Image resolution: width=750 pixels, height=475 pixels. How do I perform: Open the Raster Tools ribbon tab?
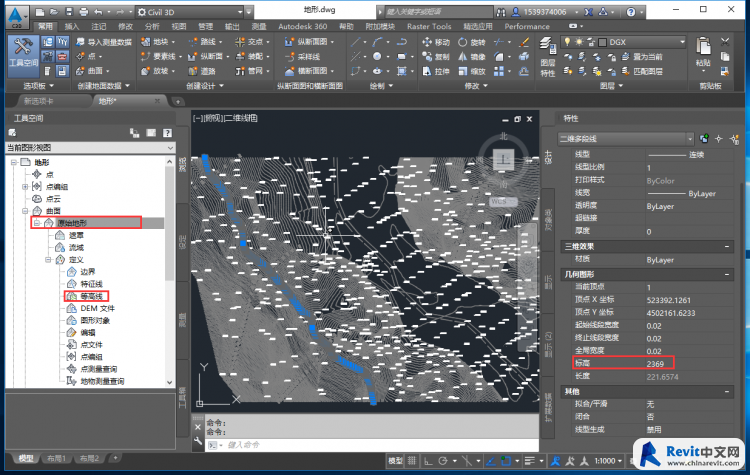(429, 26)
